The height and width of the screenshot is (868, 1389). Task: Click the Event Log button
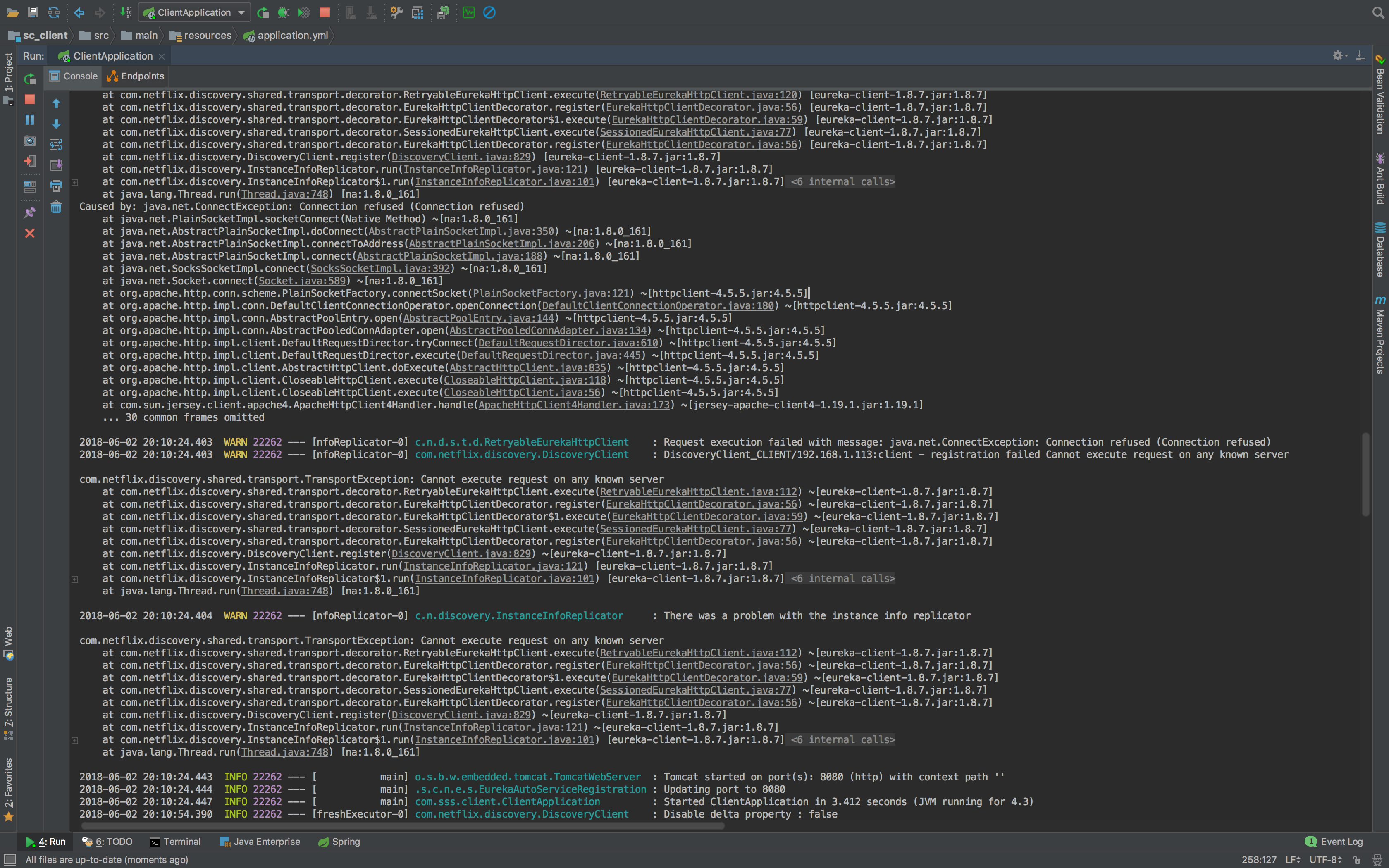click(x=1334, y=842)
